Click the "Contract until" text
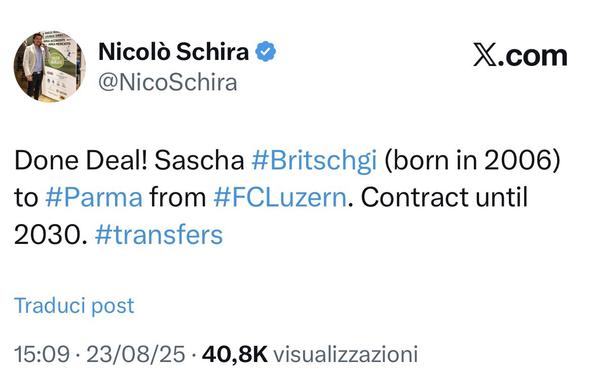This screenshot has height=389, width=593. [444, 197]
